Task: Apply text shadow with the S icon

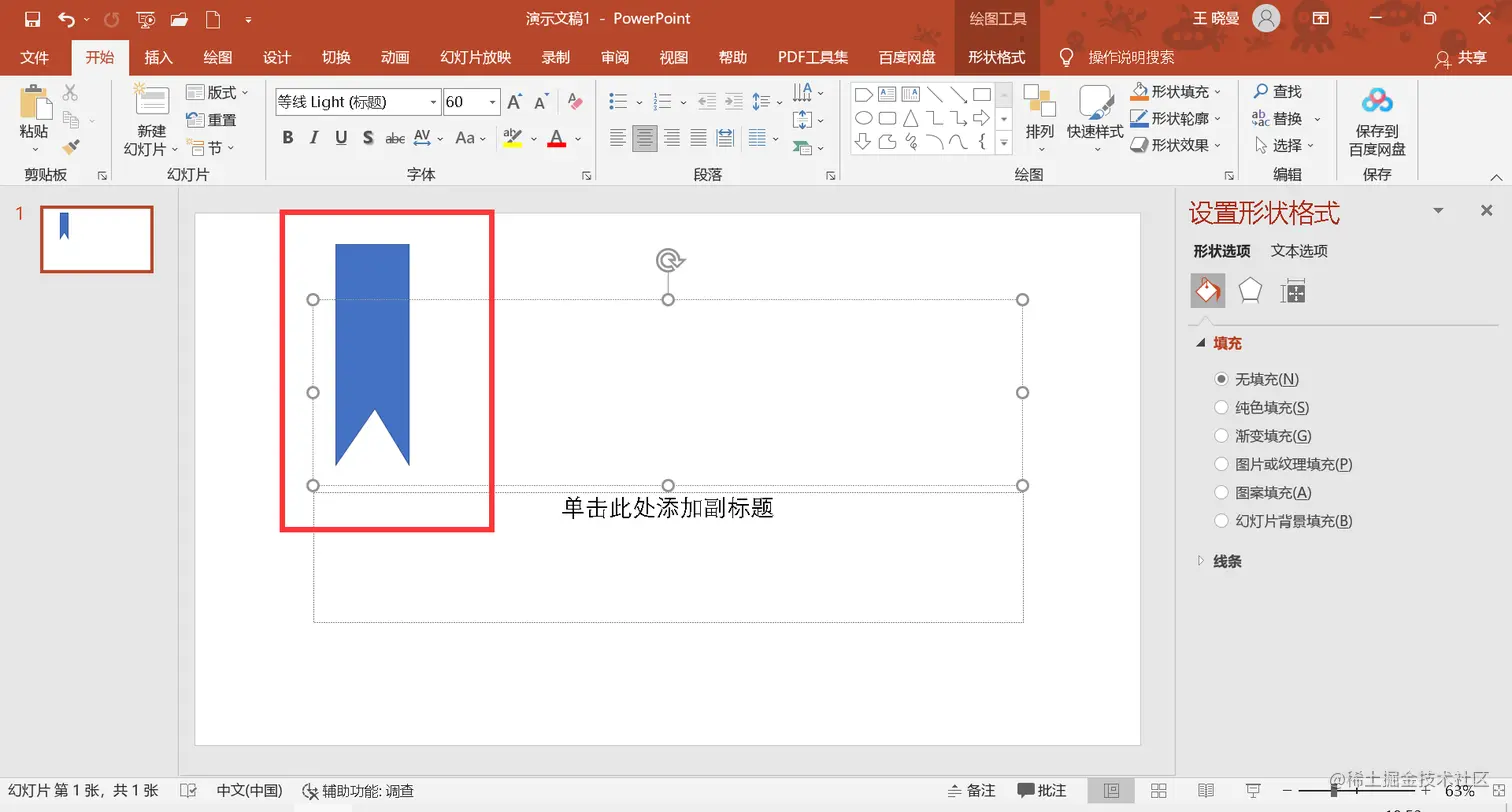Action: [x=368, y=138]
